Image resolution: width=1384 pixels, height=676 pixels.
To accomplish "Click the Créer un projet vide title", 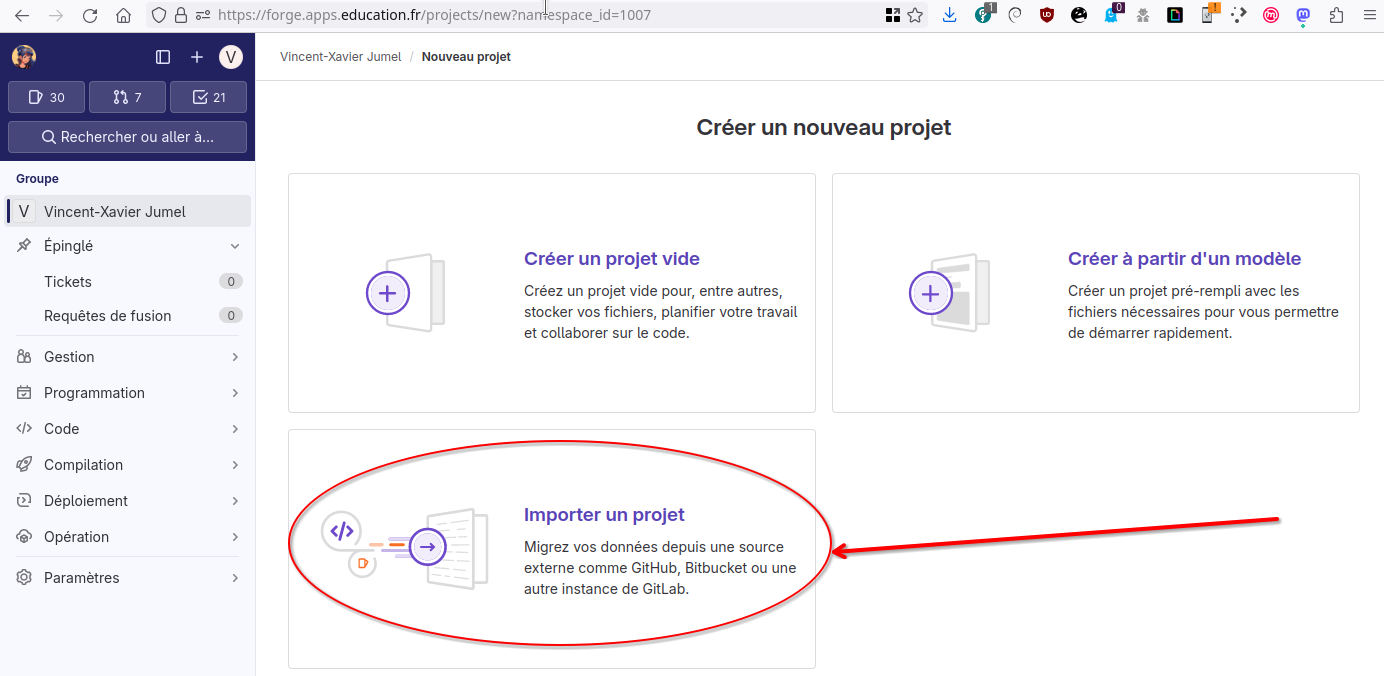I will [x=612, y=259].
